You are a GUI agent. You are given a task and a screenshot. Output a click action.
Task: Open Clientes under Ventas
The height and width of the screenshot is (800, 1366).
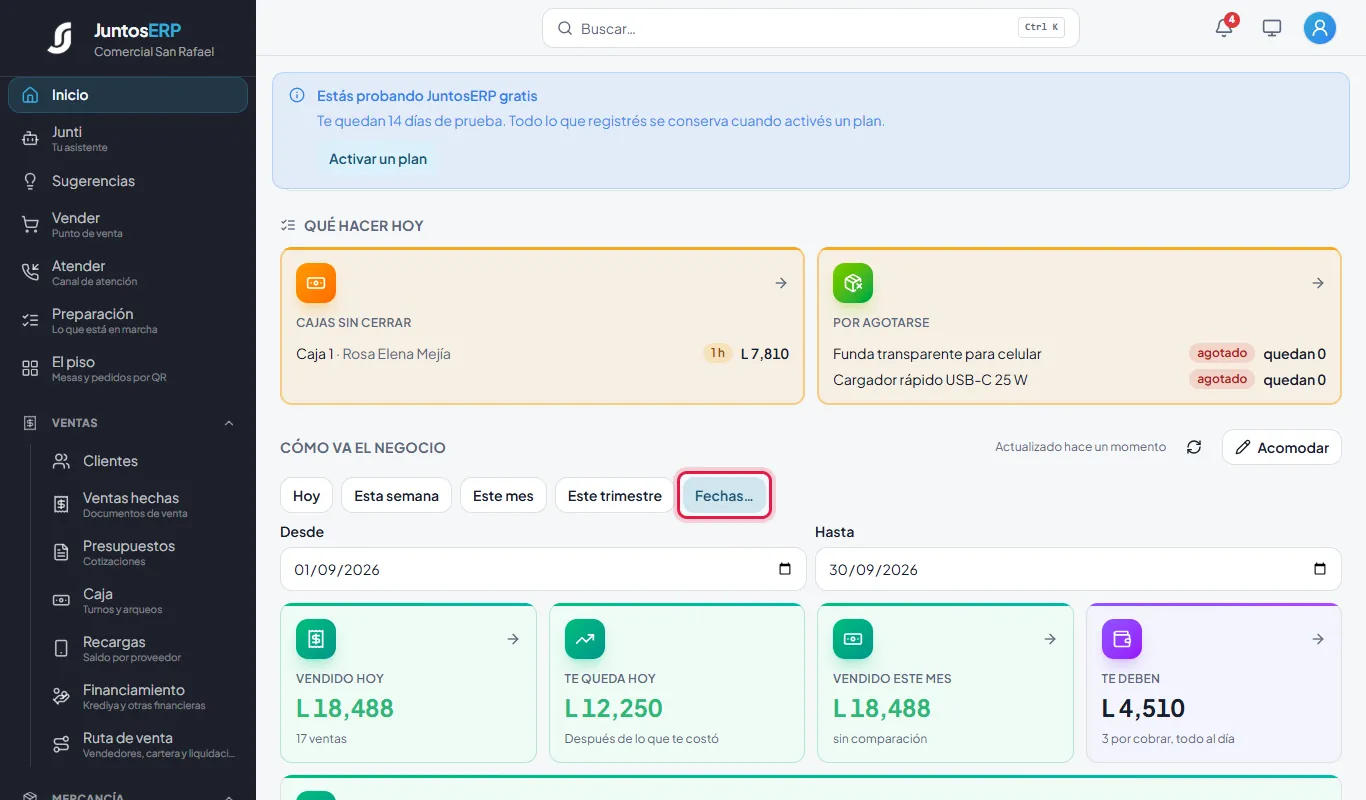pos(143,461)
